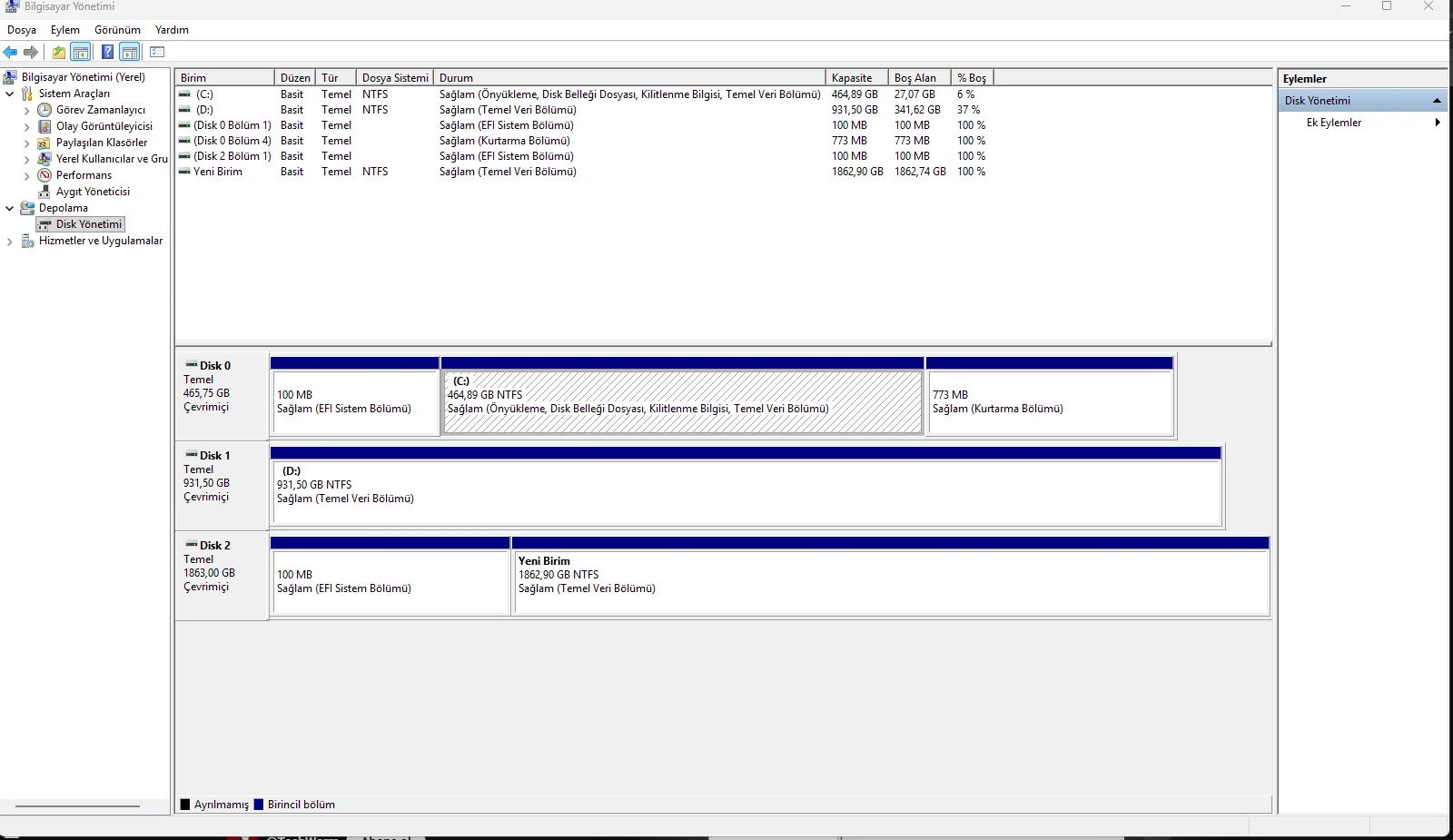Click the drive icon of the (D:) volume row
This screenshot has width=1453, height=840.
[x=185, y=110]
